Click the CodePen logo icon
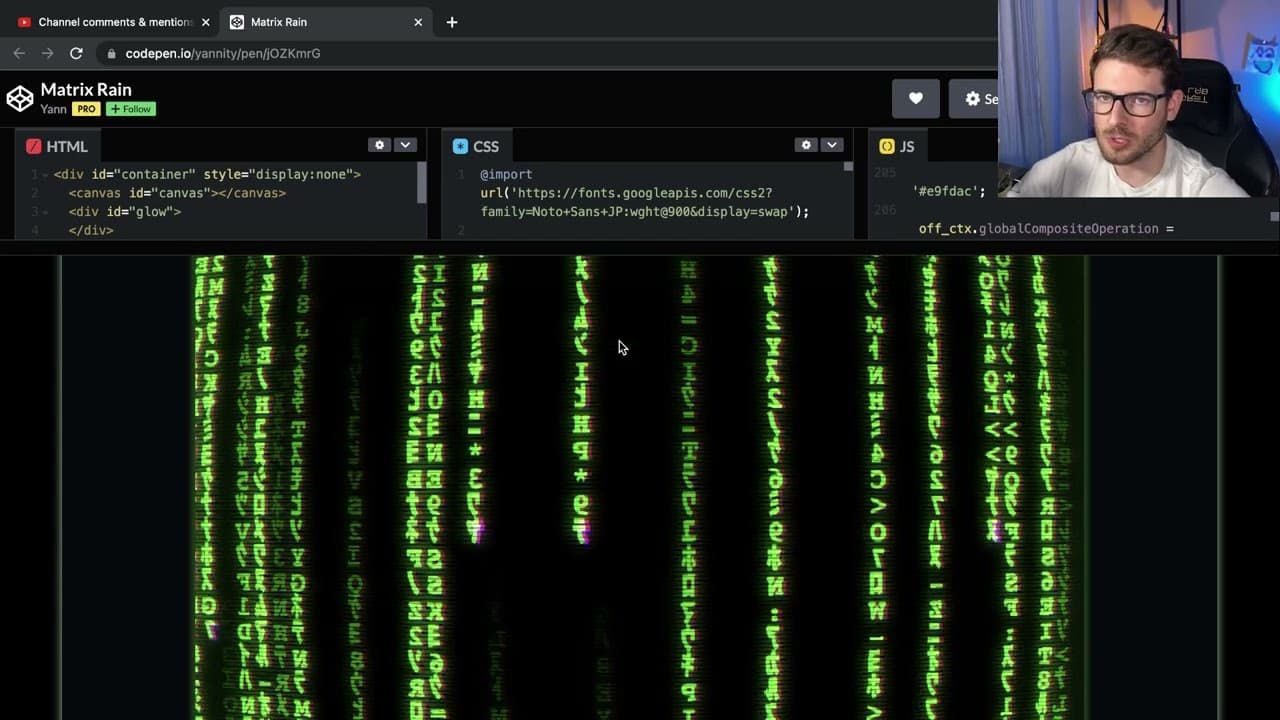This screenshot has width=1280, height=720. pos(20,98)
